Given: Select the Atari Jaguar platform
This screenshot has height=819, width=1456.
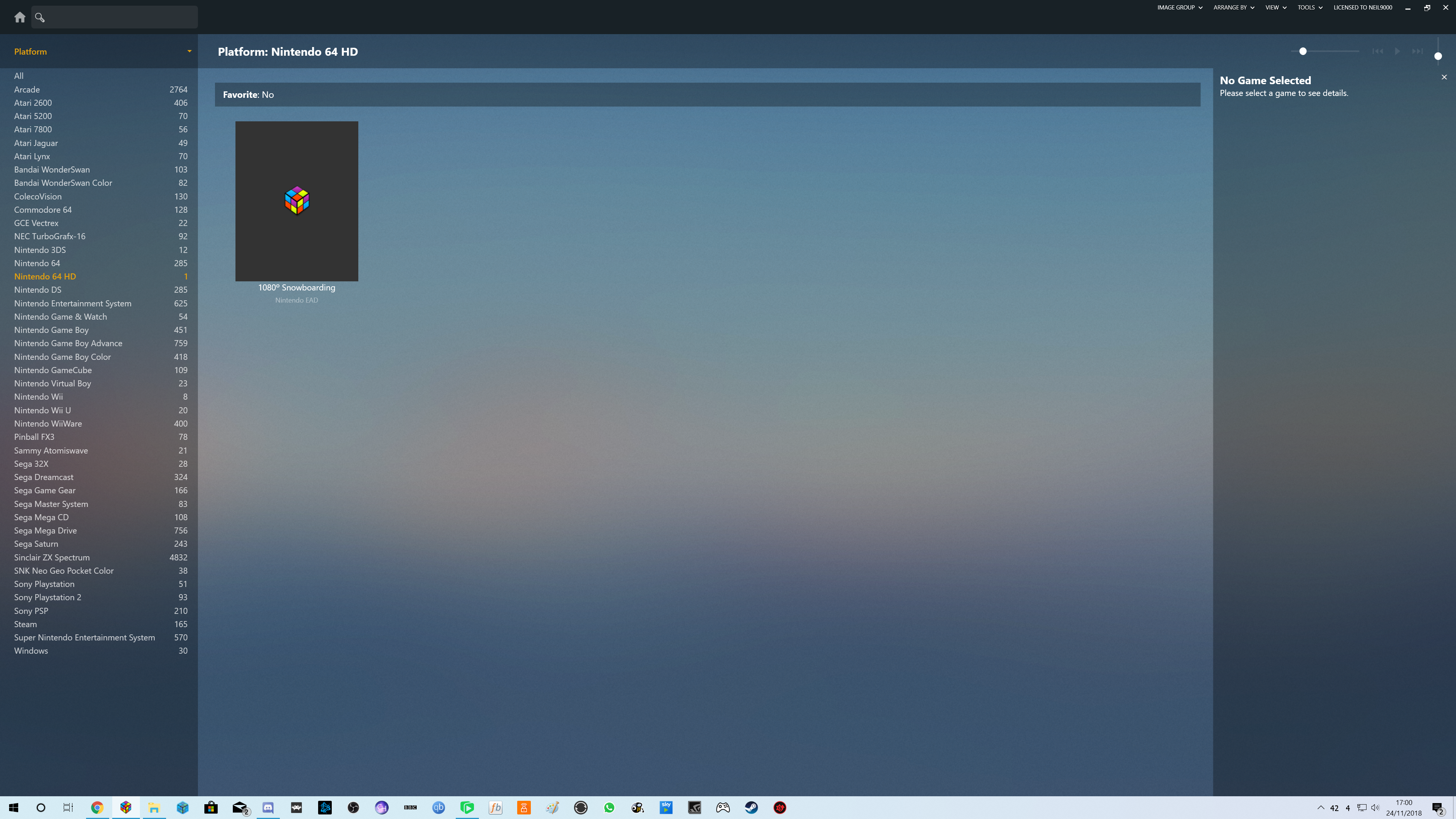Looking at the screenshot, I should (99, 143).
